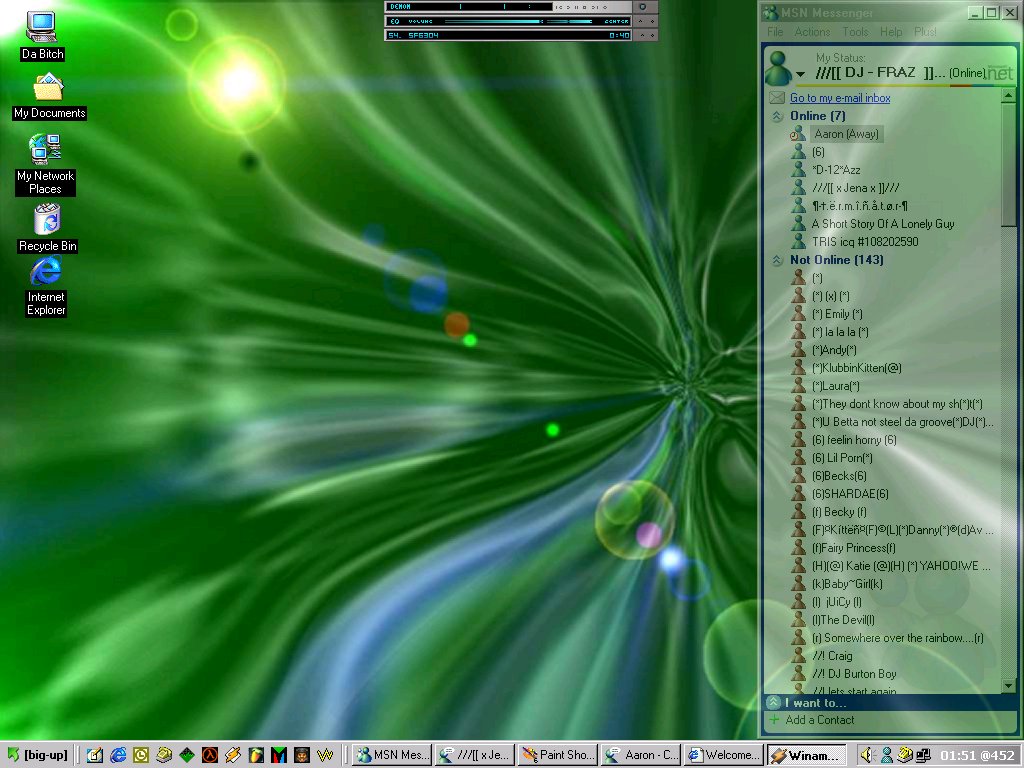Open the Actions menu in Messenger
1024x768 pixels.
click(x=812, y=32)
